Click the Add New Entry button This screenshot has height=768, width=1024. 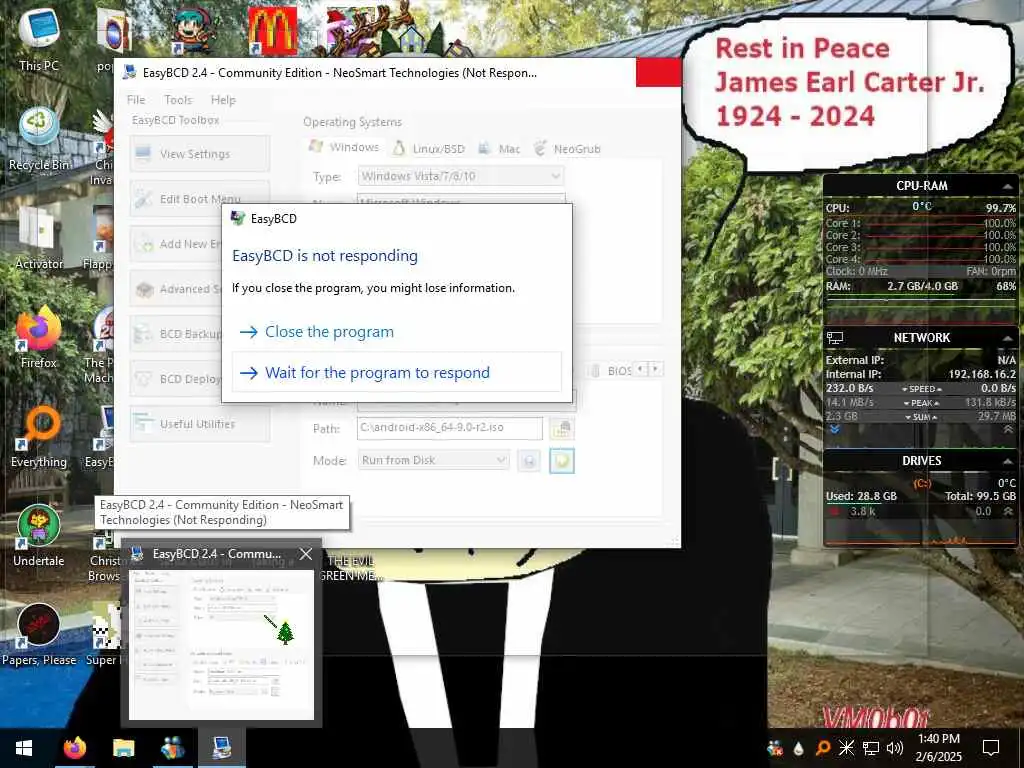(176, 244)
